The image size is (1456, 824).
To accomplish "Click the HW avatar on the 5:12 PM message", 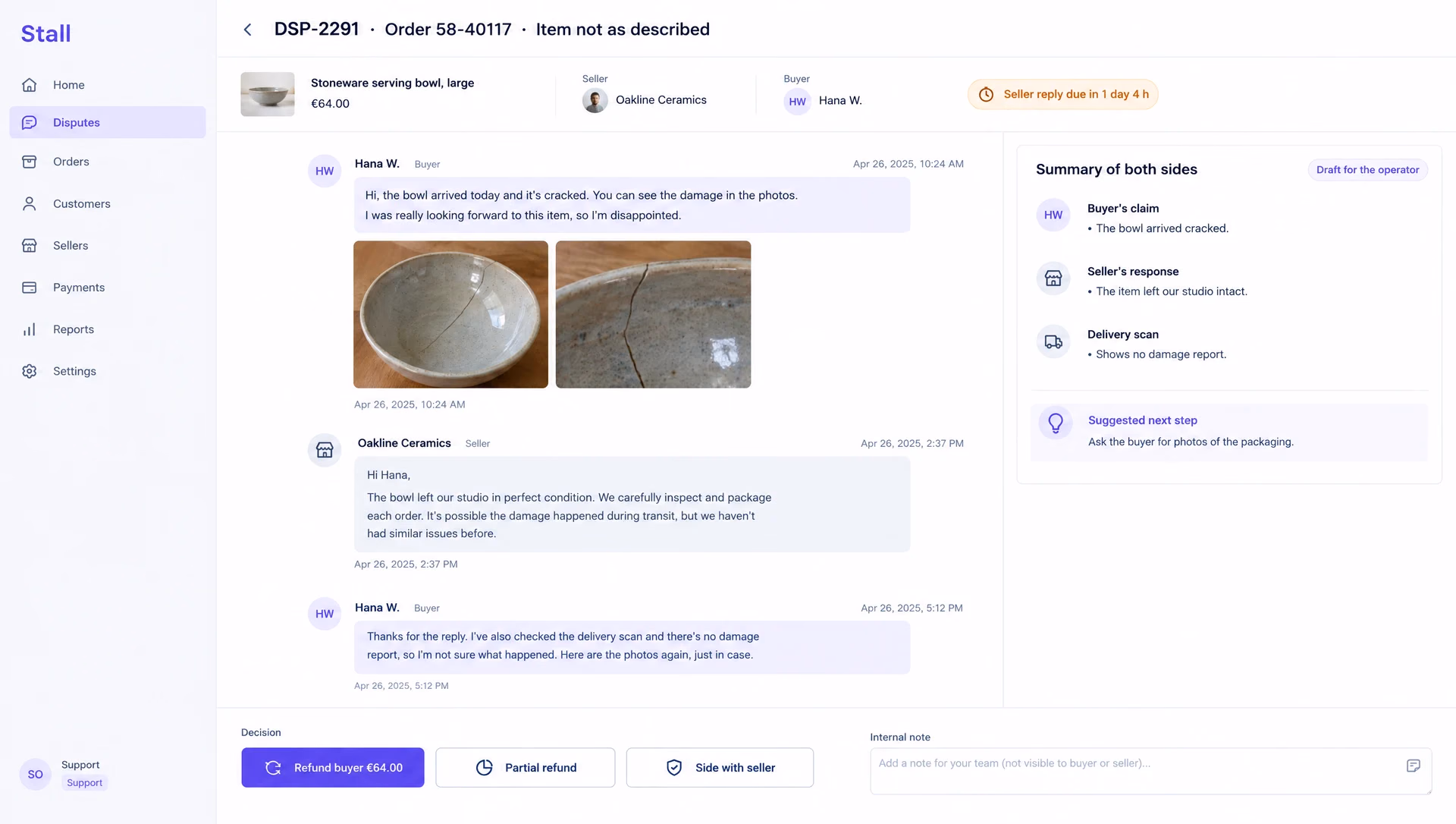I will 325,614.
